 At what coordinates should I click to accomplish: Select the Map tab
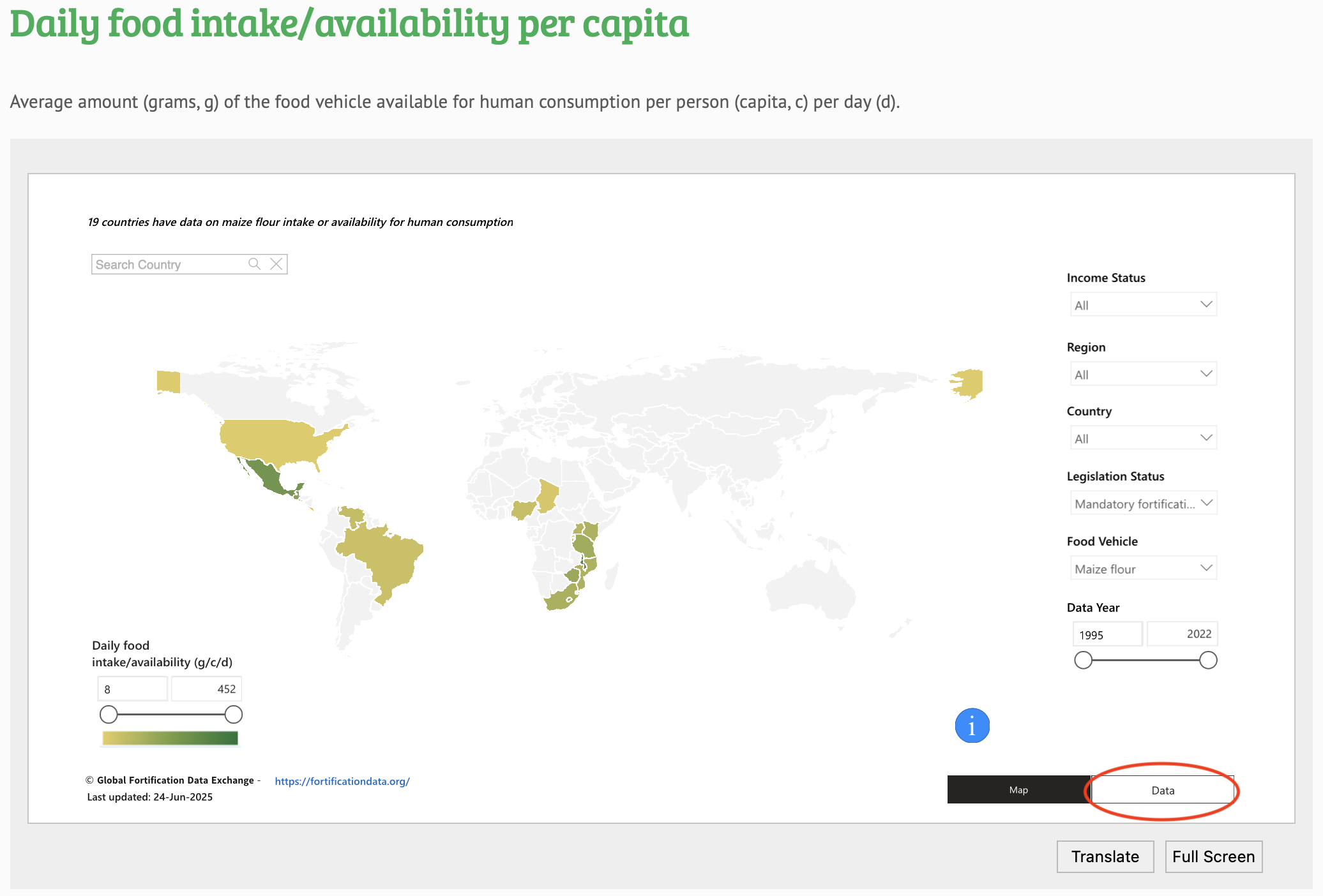pos(1018,789)
